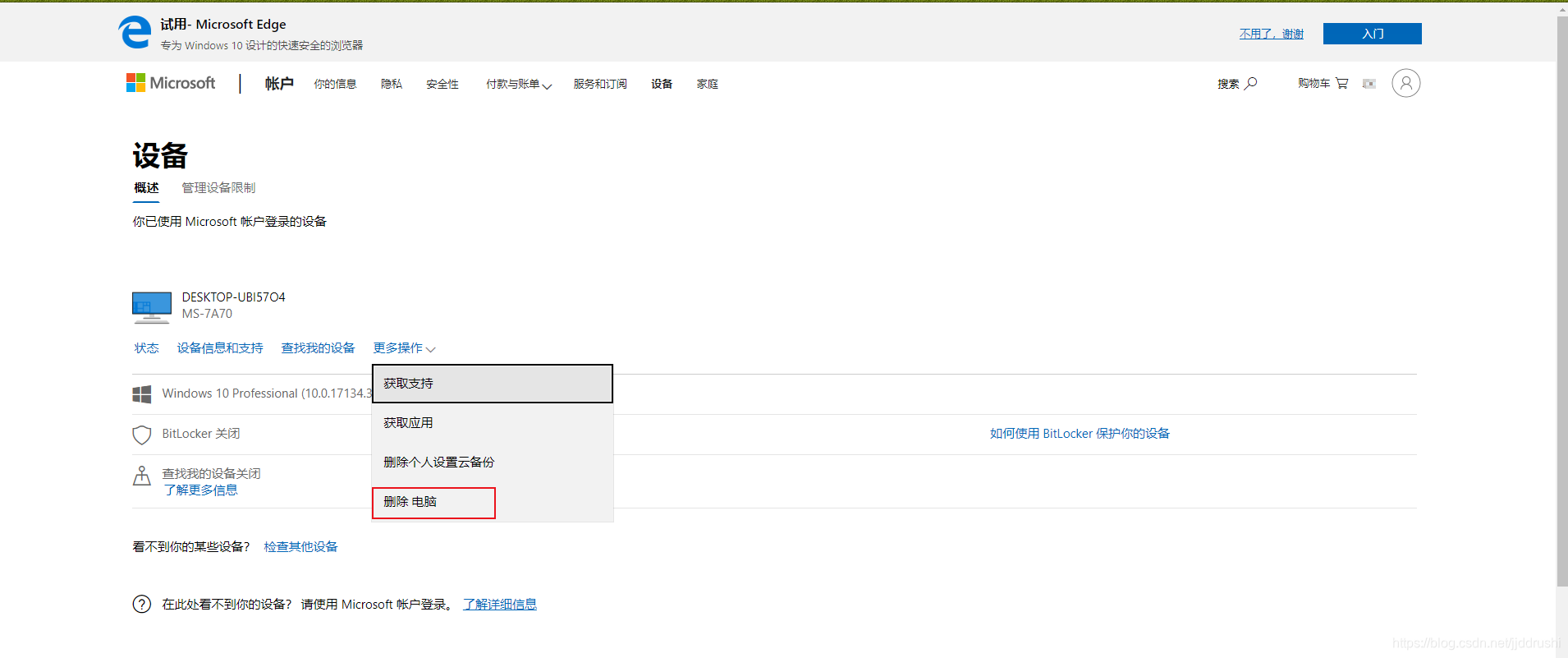The height and width of the screenshot is (658, 1568).
Task: Open 查找我的设备 link
Action: click(x=319, y=348)
